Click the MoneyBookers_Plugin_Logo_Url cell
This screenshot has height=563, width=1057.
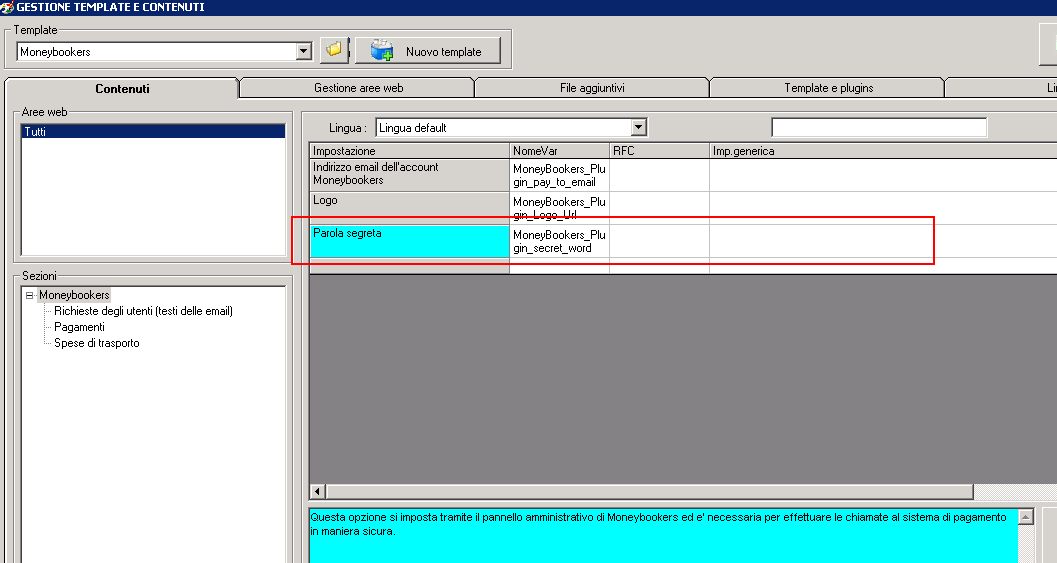point(559,208)
